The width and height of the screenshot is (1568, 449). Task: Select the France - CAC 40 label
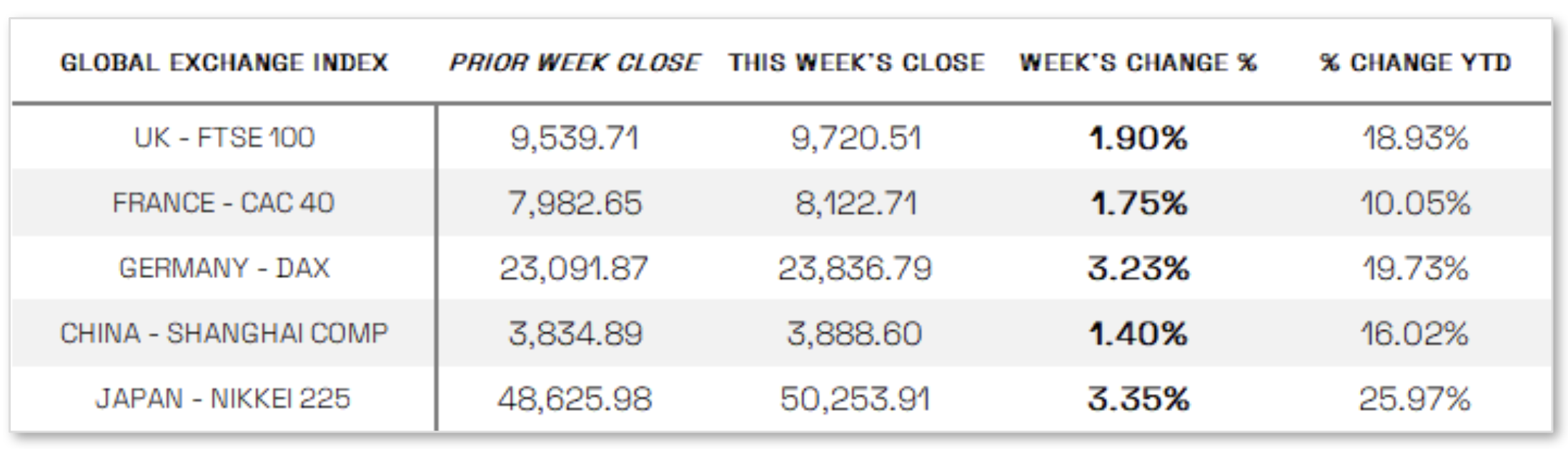pos(224,203)
